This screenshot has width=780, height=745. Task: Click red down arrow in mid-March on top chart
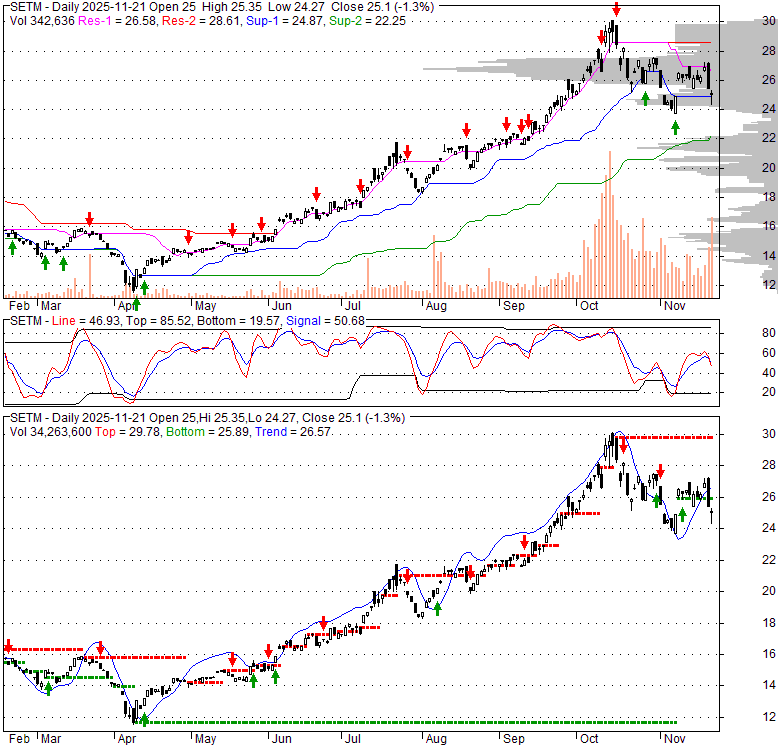point(89,217)
